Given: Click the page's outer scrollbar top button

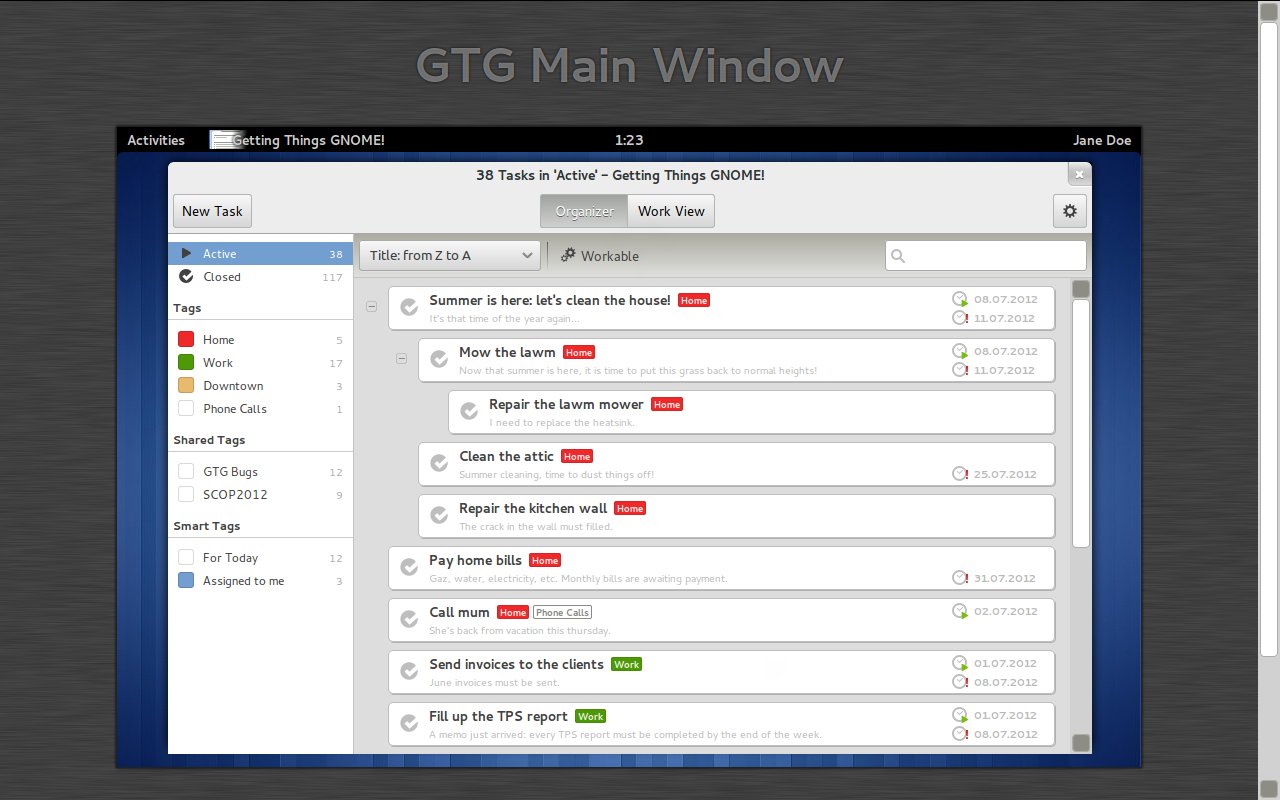Looking at the screenshot, I should [1268, 12].
